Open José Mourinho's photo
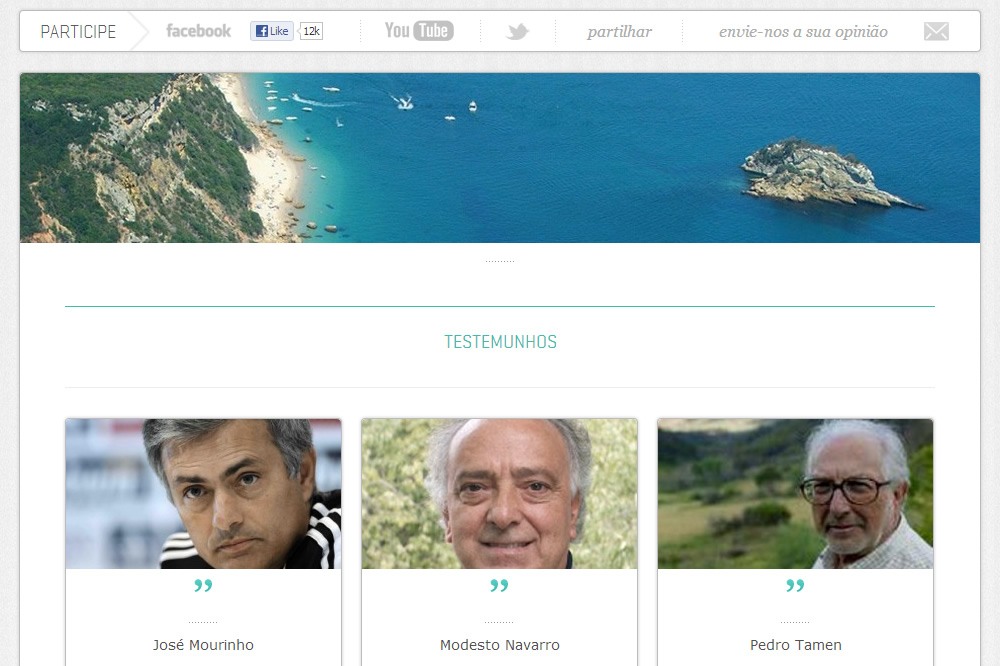 coord(203,494)
